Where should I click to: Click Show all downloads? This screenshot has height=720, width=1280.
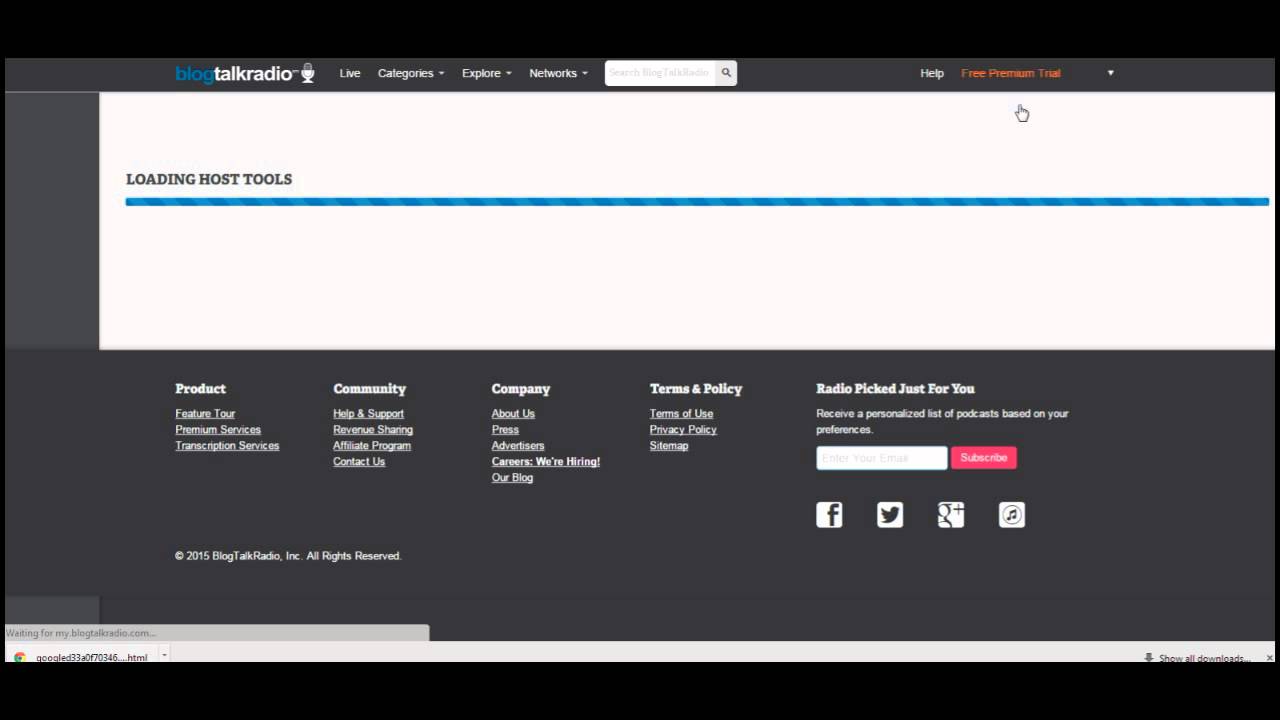point(1198,658)
